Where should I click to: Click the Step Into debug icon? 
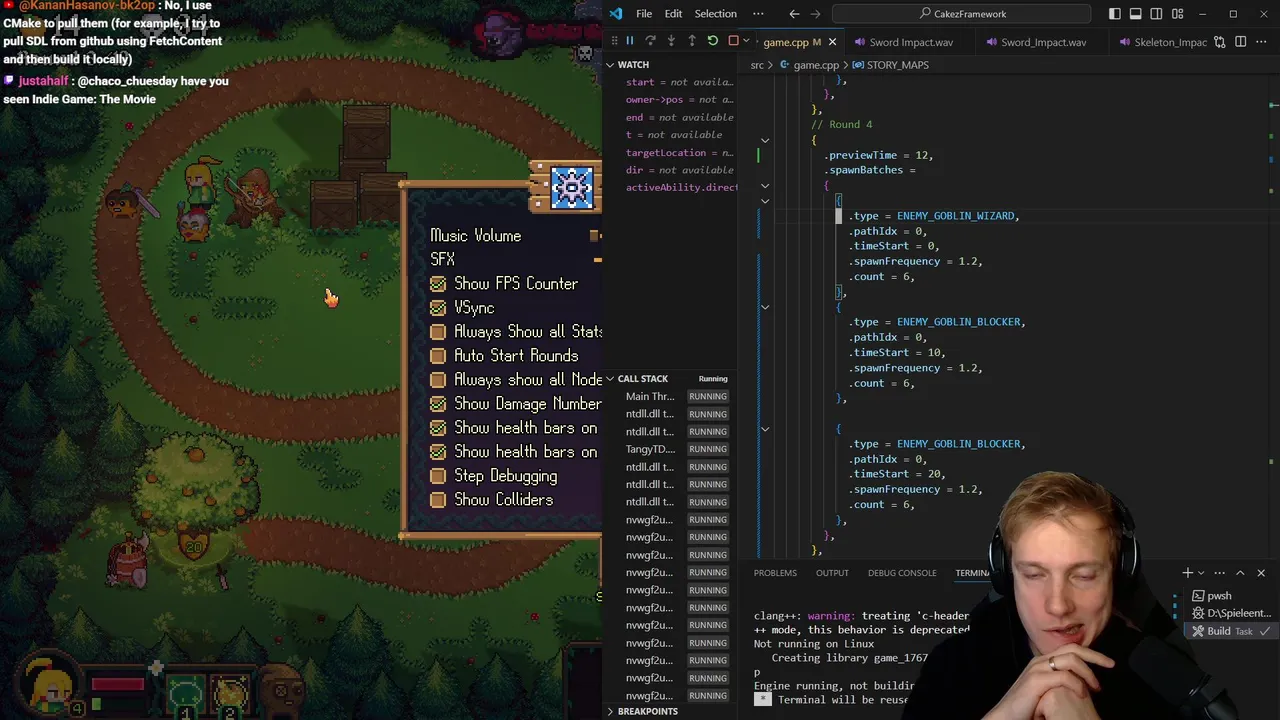[671, 41]
